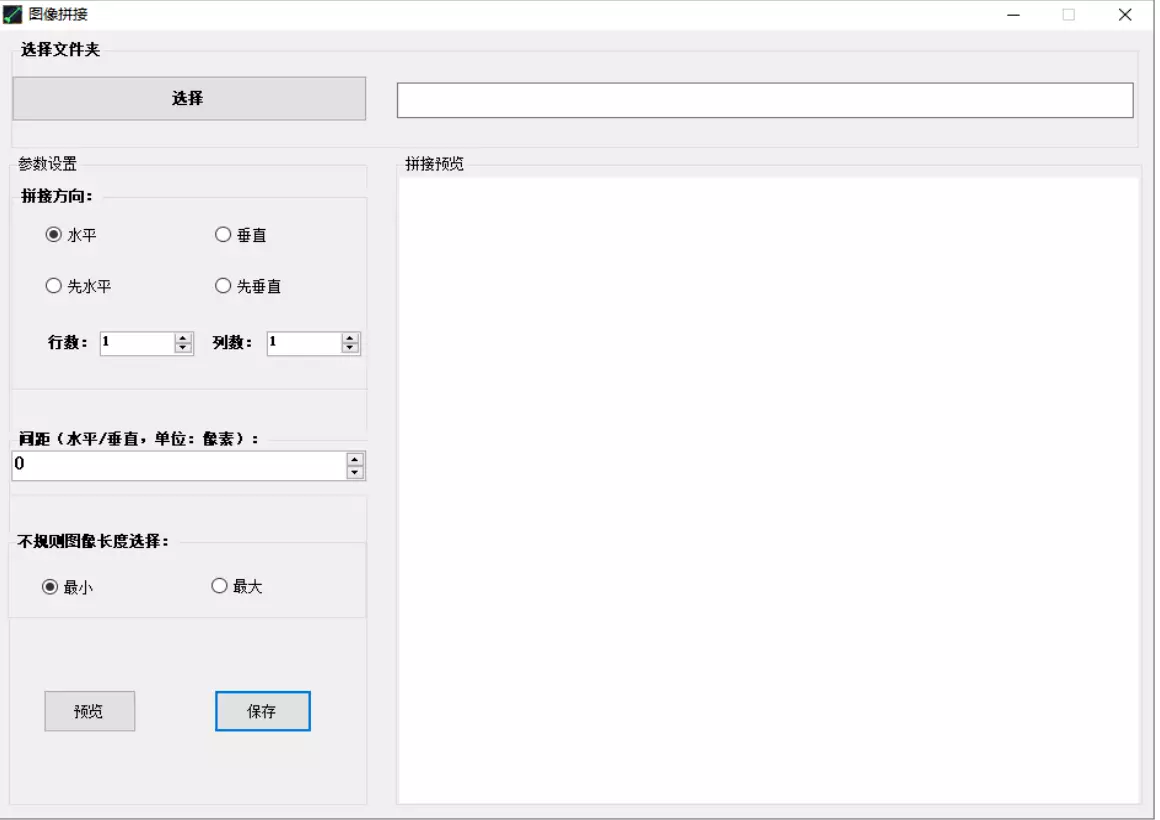This screenshot has width=1160, height=820.
Task: Click the 间距（水平/垂直，单位：像素）label
Action: (x=138, y=439)
